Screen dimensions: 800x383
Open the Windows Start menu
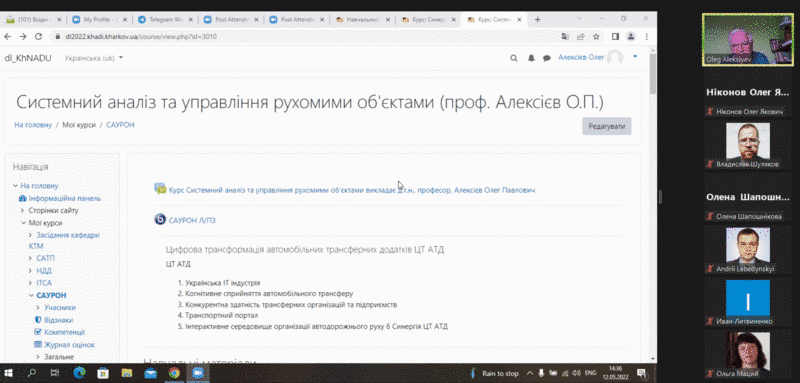coord(9,373)
